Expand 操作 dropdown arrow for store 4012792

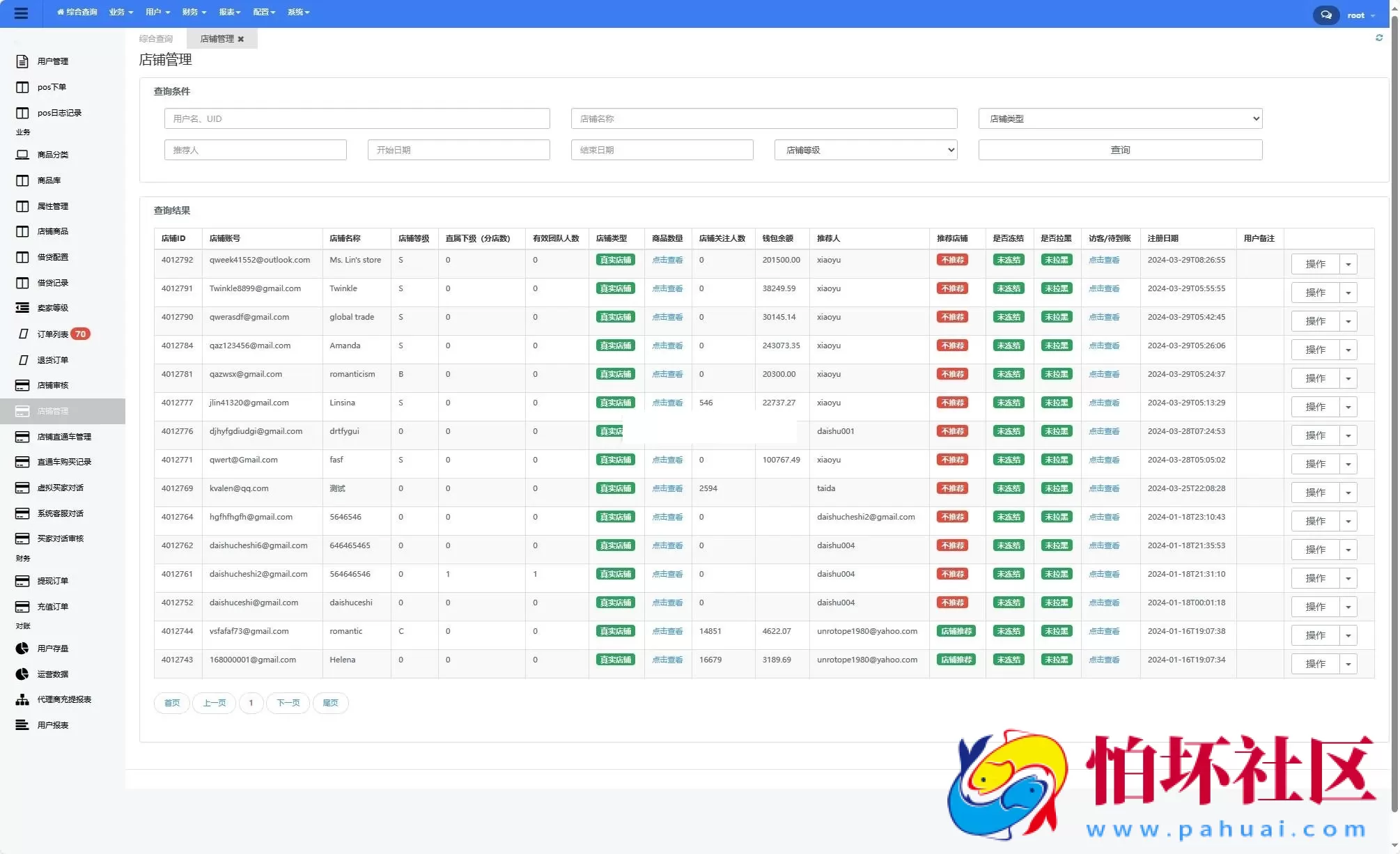(1348, 264)
